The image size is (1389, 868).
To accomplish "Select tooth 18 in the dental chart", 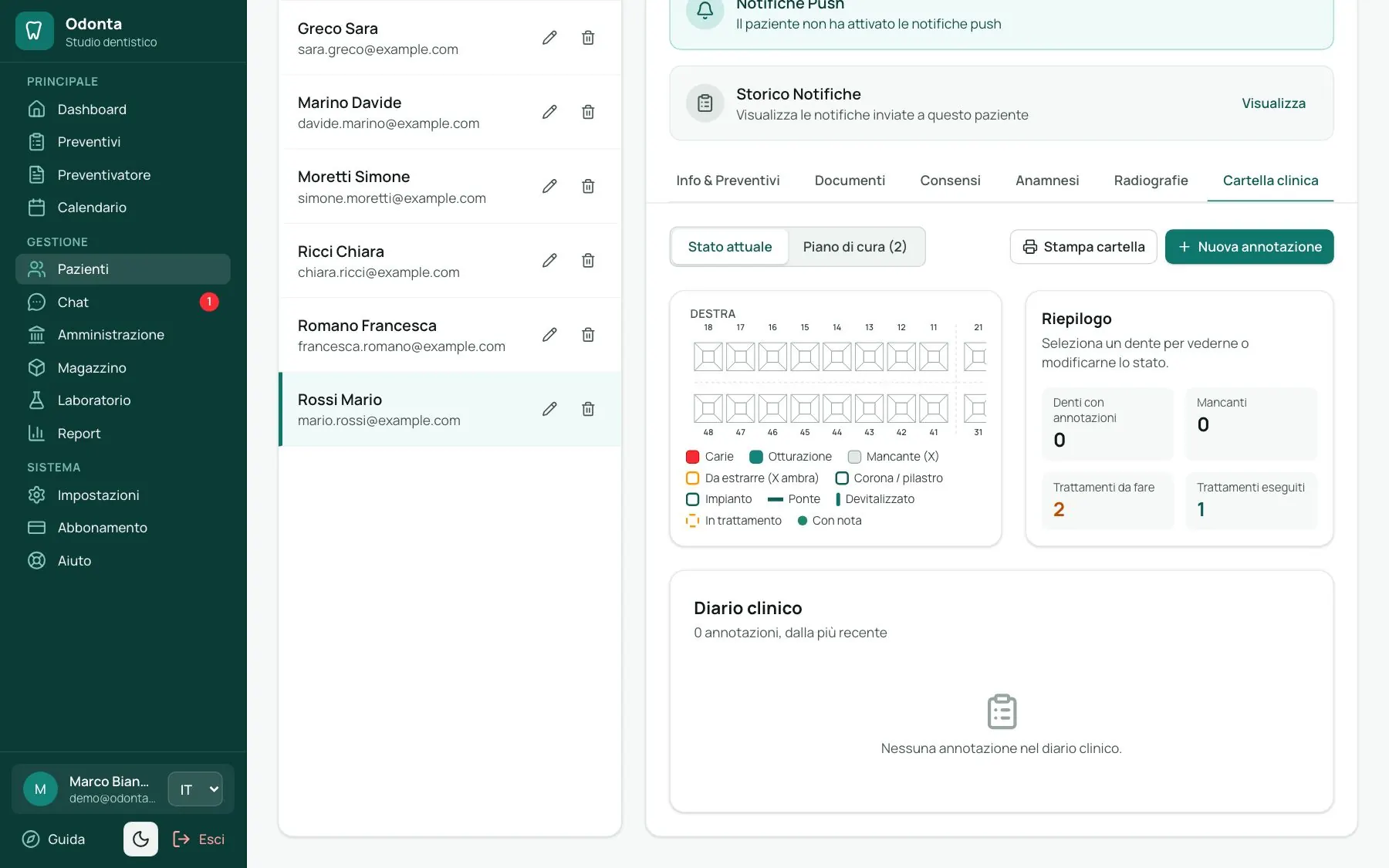I will click(708, 356).
